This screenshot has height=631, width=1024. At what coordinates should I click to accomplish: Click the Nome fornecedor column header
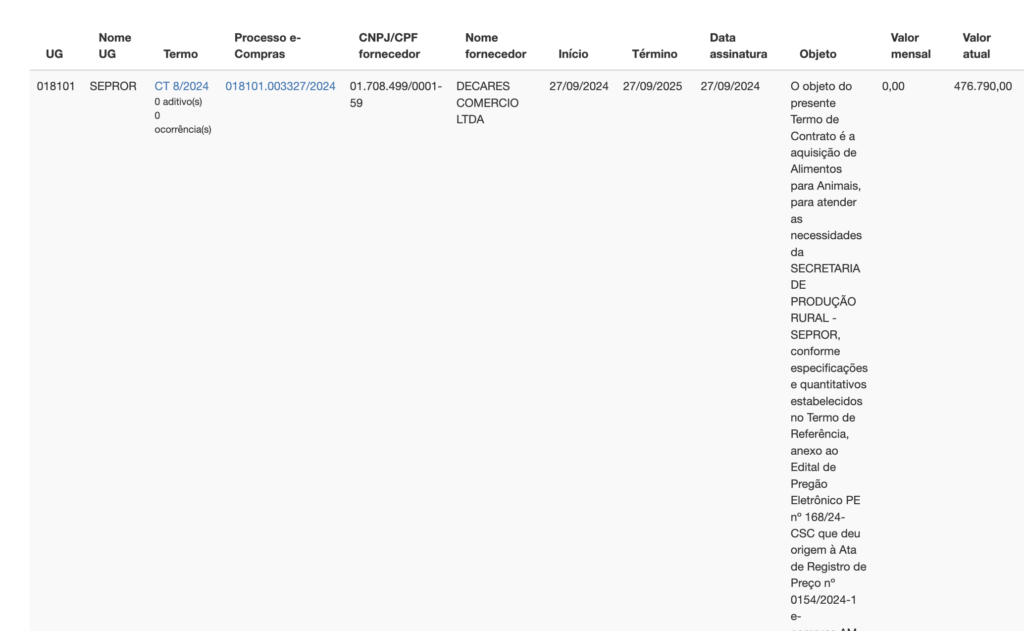coord(495,45)
